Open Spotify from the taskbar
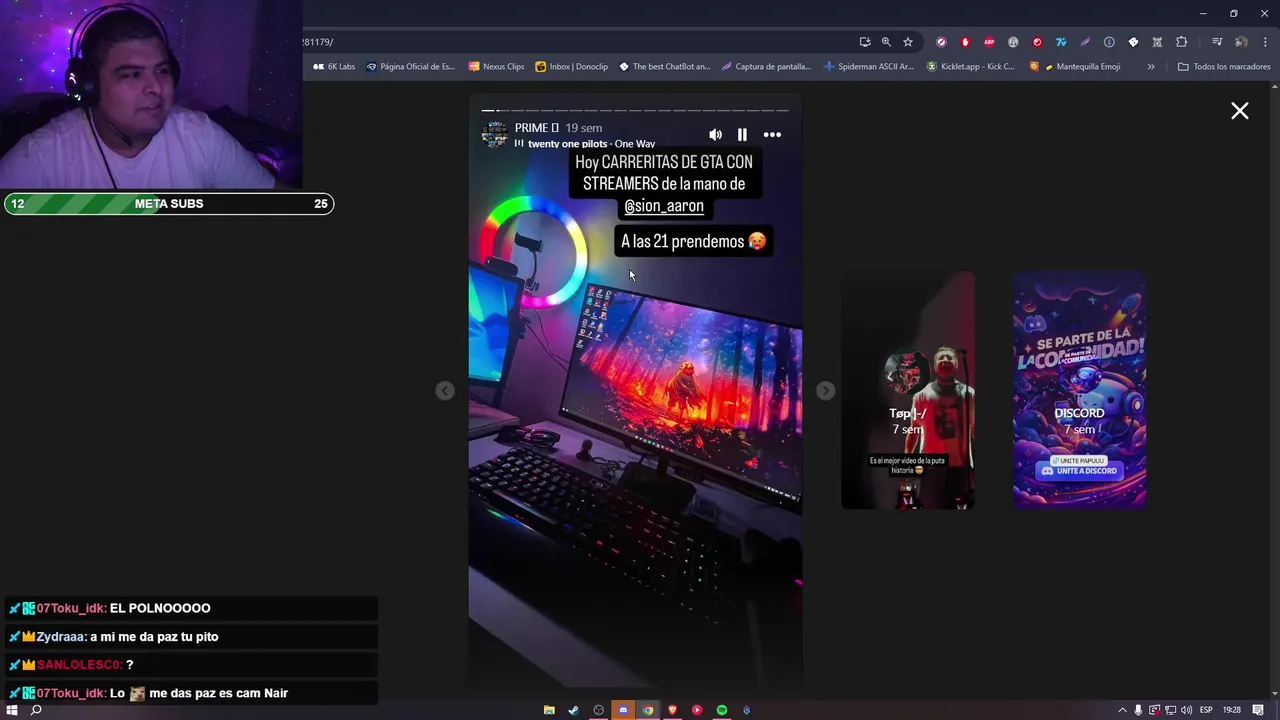The height and width of the screenshot is (720, 1280). [721, 710]
